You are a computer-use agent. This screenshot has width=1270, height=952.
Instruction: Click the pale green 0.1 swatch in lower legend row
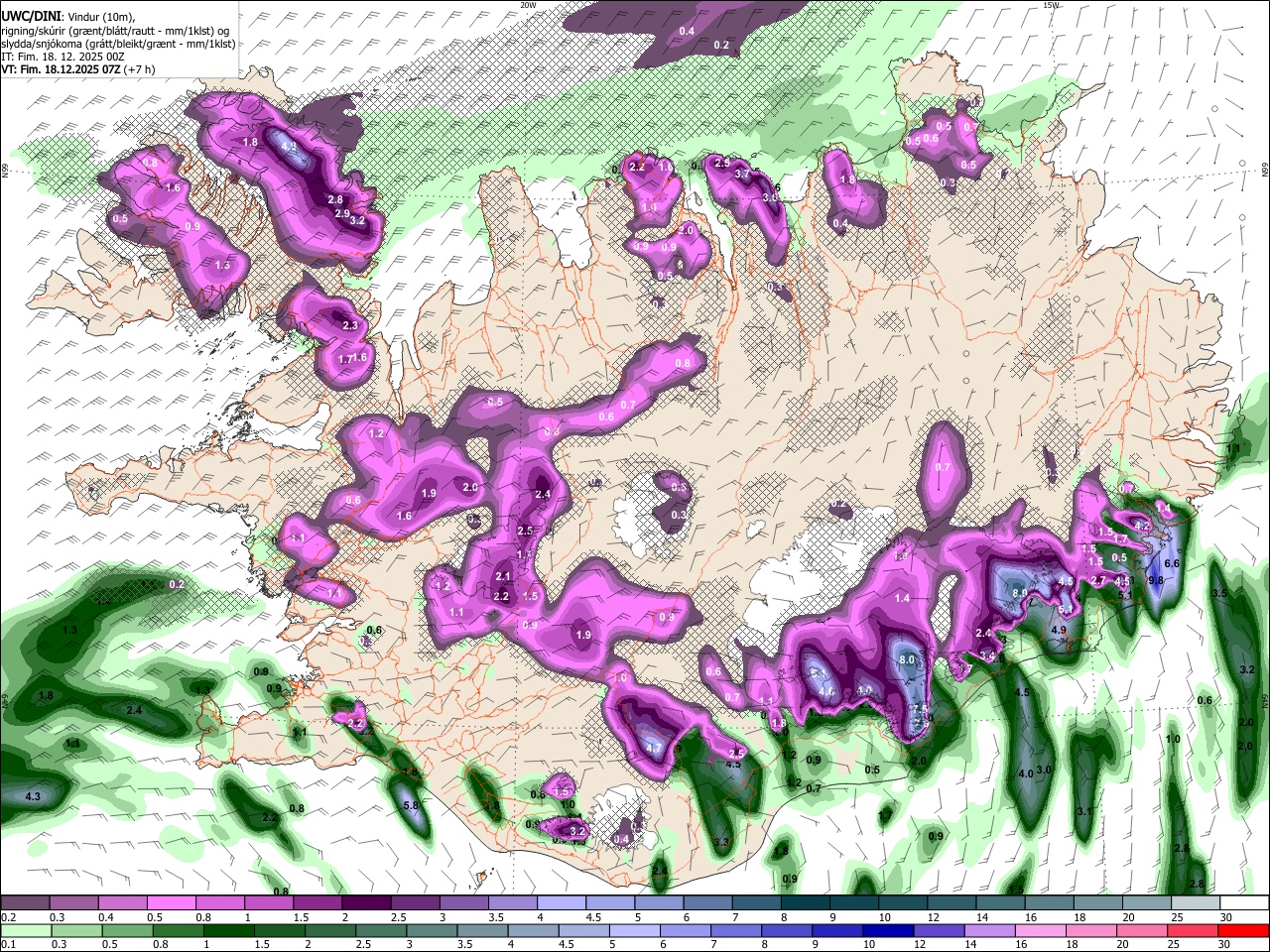pyautogui.click(x=27, y=930)
